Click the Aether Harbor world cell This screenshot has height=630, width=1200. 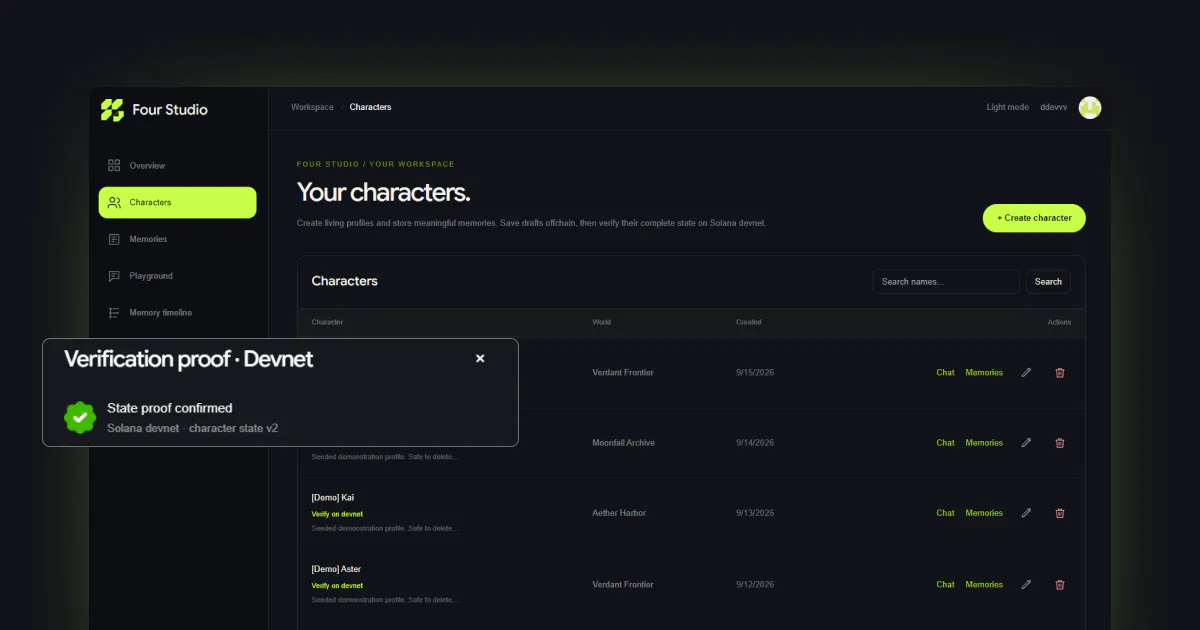click(619, 513)
